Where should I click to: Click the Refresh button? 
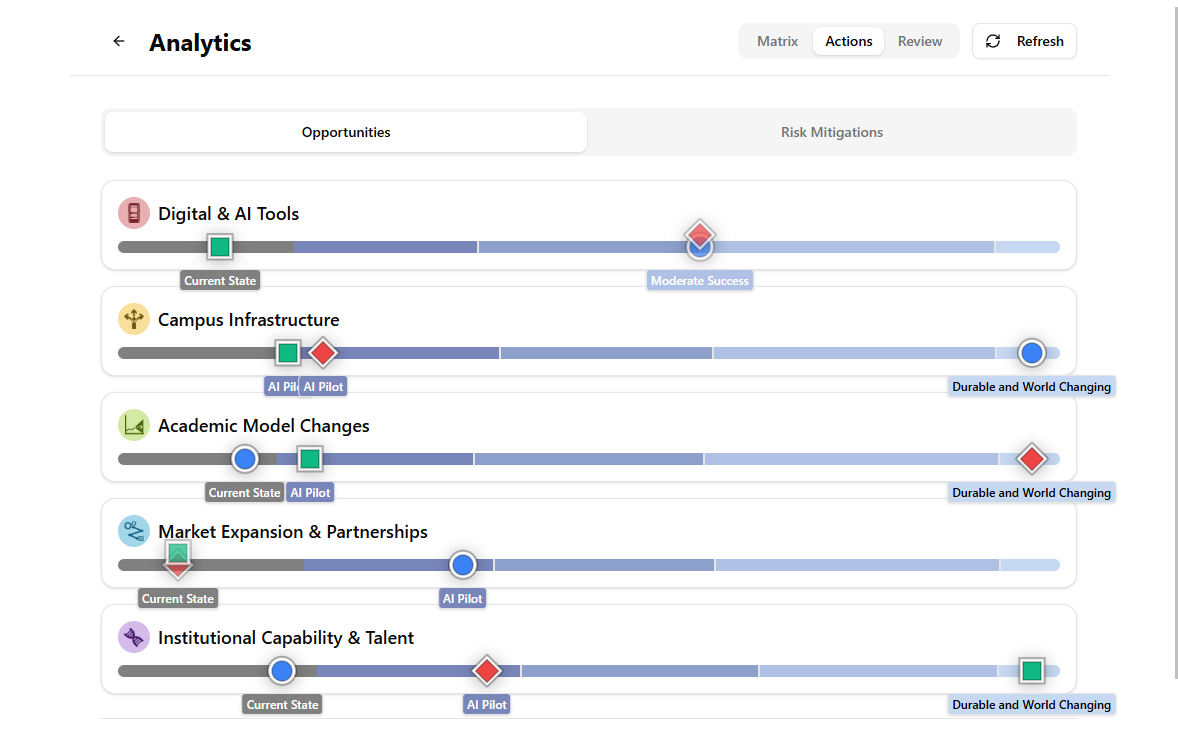1024,41
